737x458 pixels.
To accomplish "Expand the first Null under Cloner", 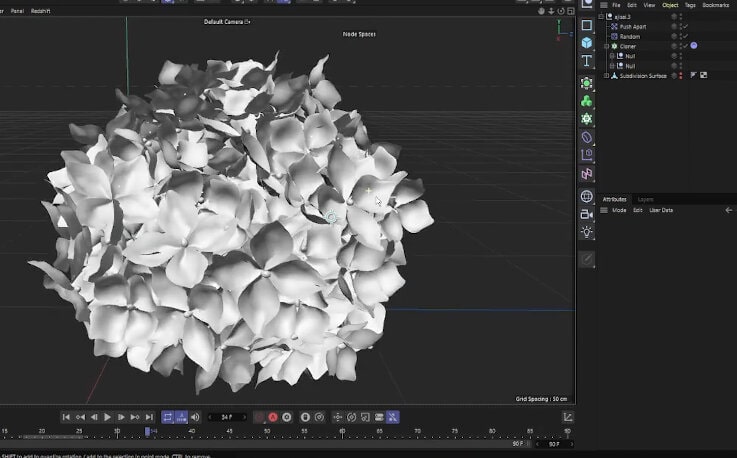I will tap(613, 56).
